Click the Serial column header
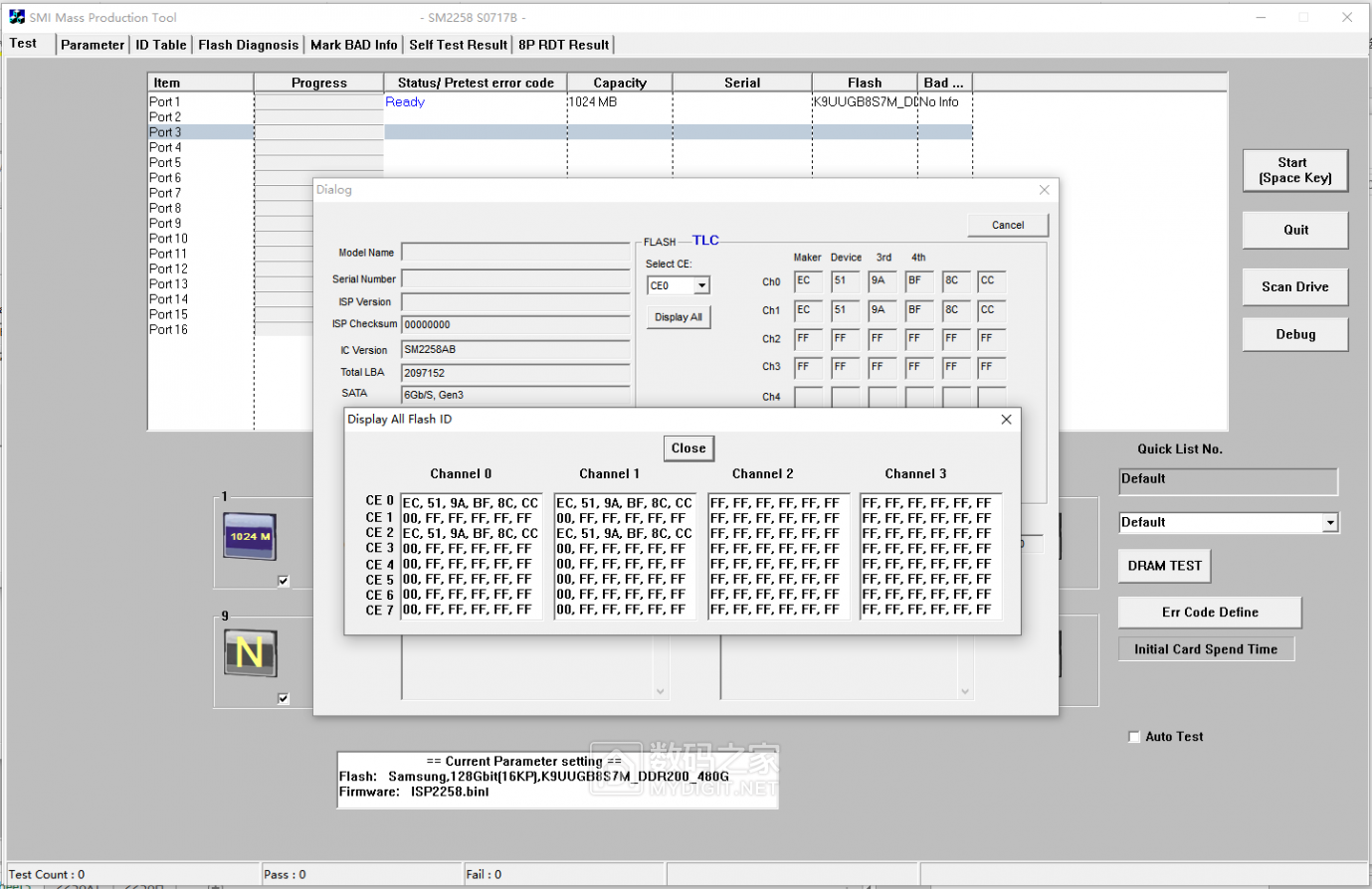The image size is (1372, 889). [x=742, y=83]
